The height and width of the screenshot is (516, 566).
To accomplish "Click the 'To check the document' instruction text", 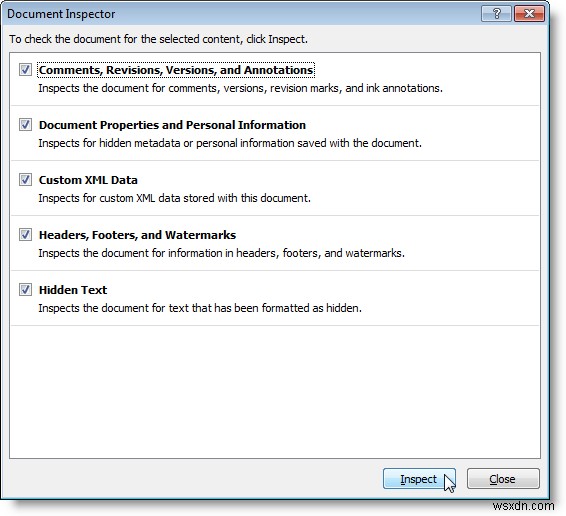I will click(158, 39).
